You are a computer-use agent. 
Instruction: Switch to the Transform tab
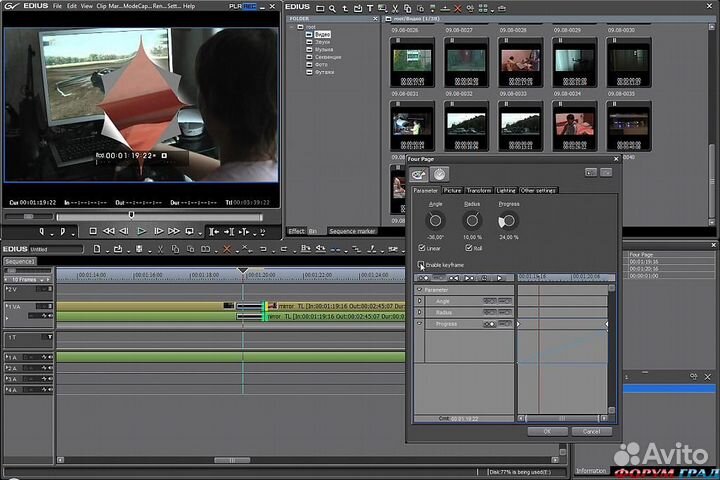(x=479, y=190)
